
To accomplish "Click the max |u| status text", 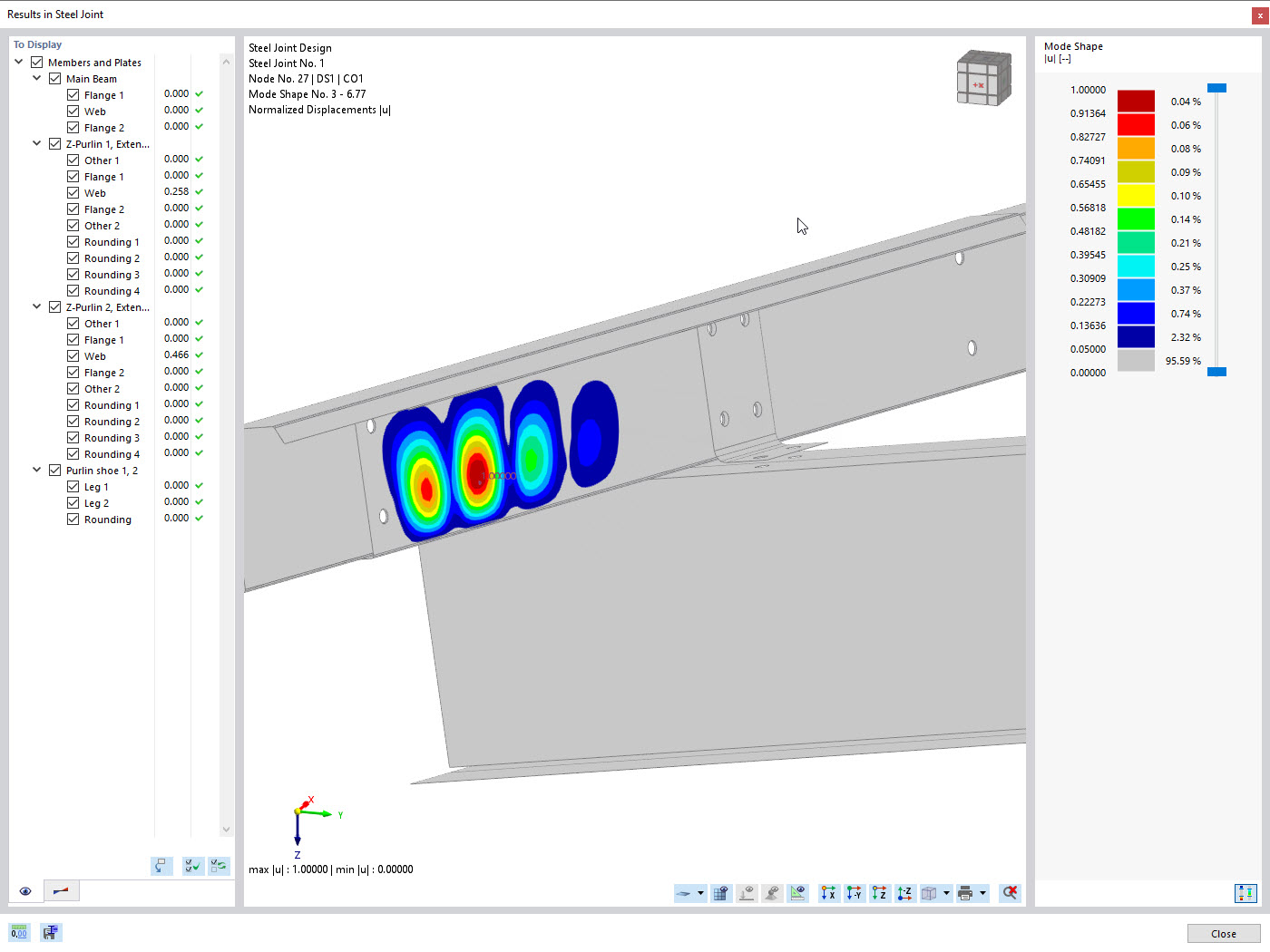I will pos(330,869).
